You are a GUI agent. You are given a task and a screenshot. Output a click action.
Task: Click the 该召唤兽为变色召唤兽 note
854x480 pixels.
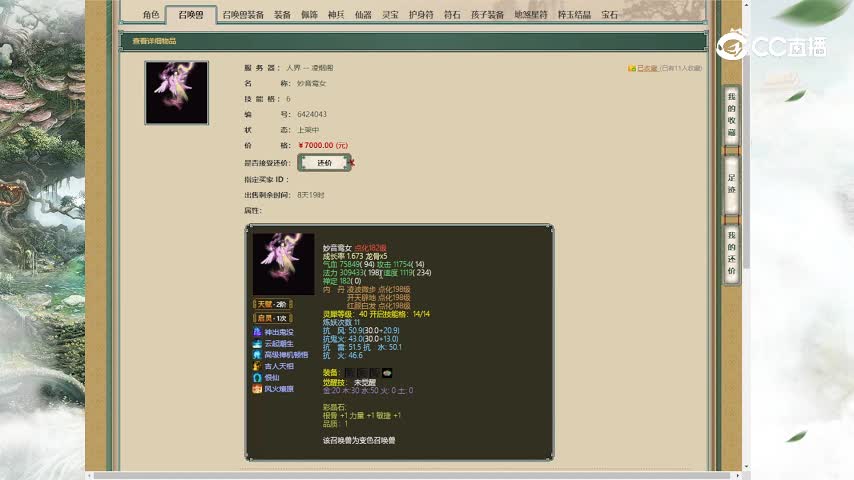[359, 440]
